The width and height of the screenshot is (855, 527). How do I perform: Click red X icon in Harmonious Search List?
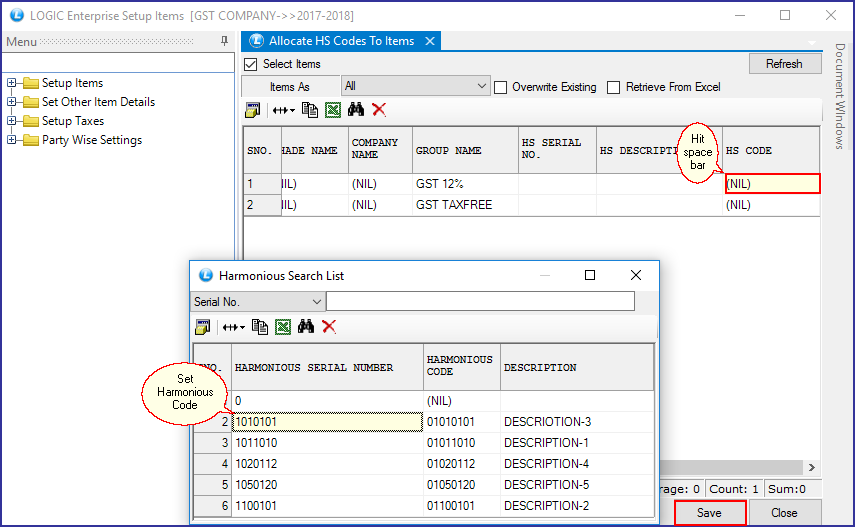point(329,327)
